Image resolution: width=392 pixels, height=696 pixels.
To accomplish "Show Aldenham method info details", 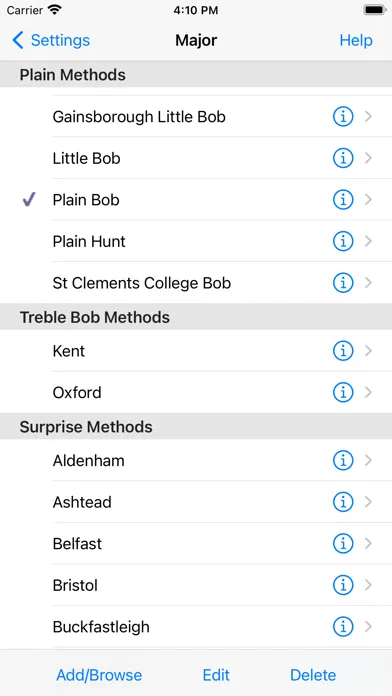I will click(343, 461).
